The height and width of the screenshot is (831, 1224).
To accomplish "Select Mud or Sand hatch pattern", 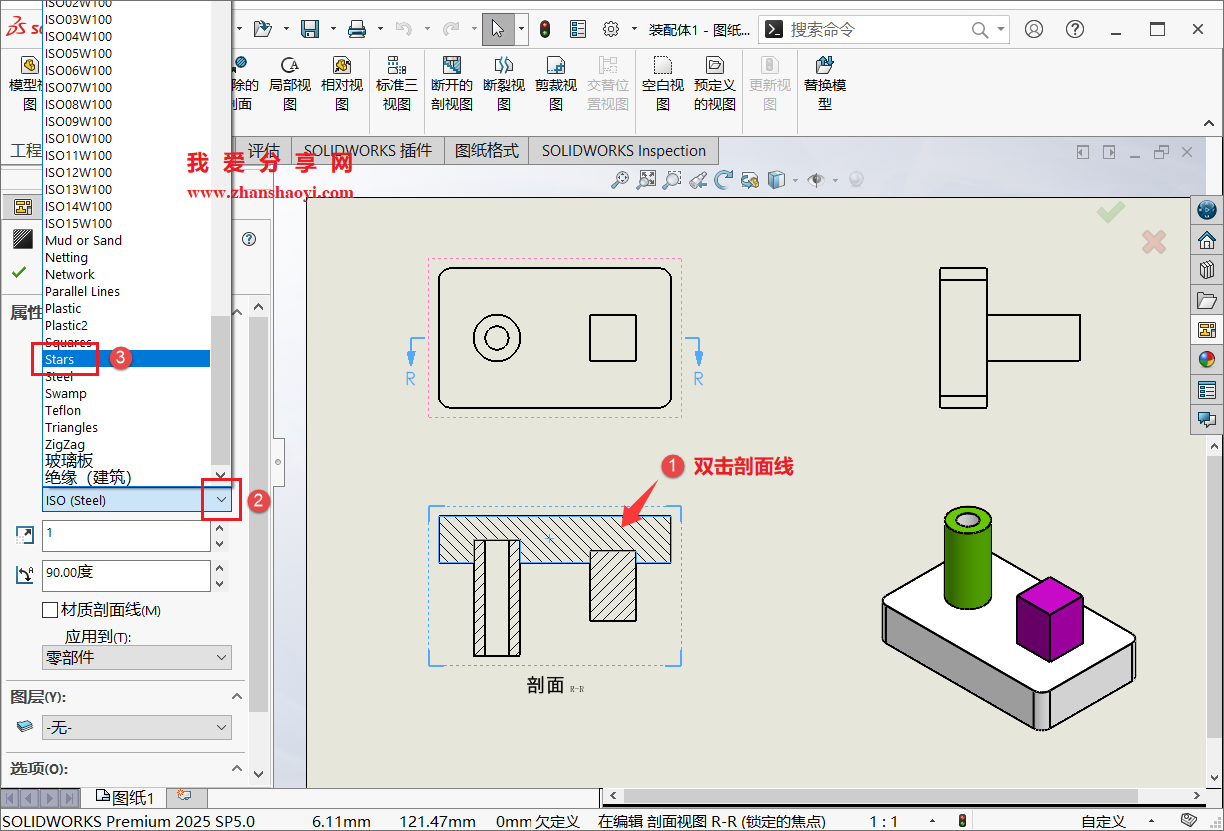I will click(126, 240).
